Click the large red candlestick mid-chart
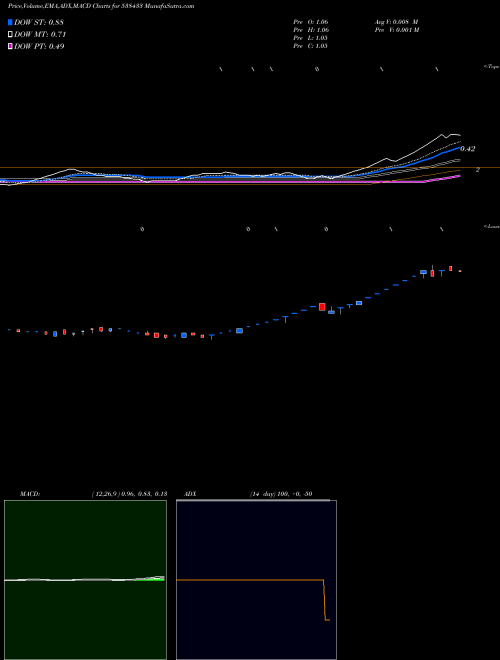 (x=322, y=307)
